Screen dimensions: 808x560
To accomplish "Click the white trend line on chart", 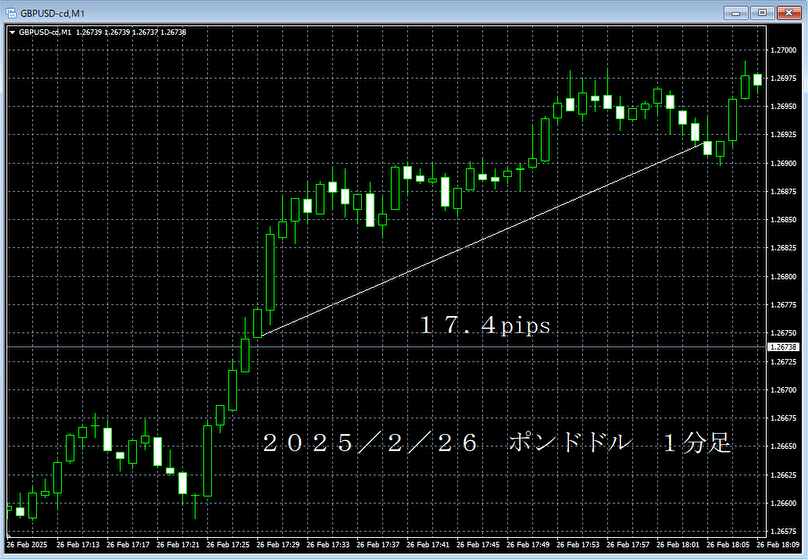I will click(x=484, y=239).
